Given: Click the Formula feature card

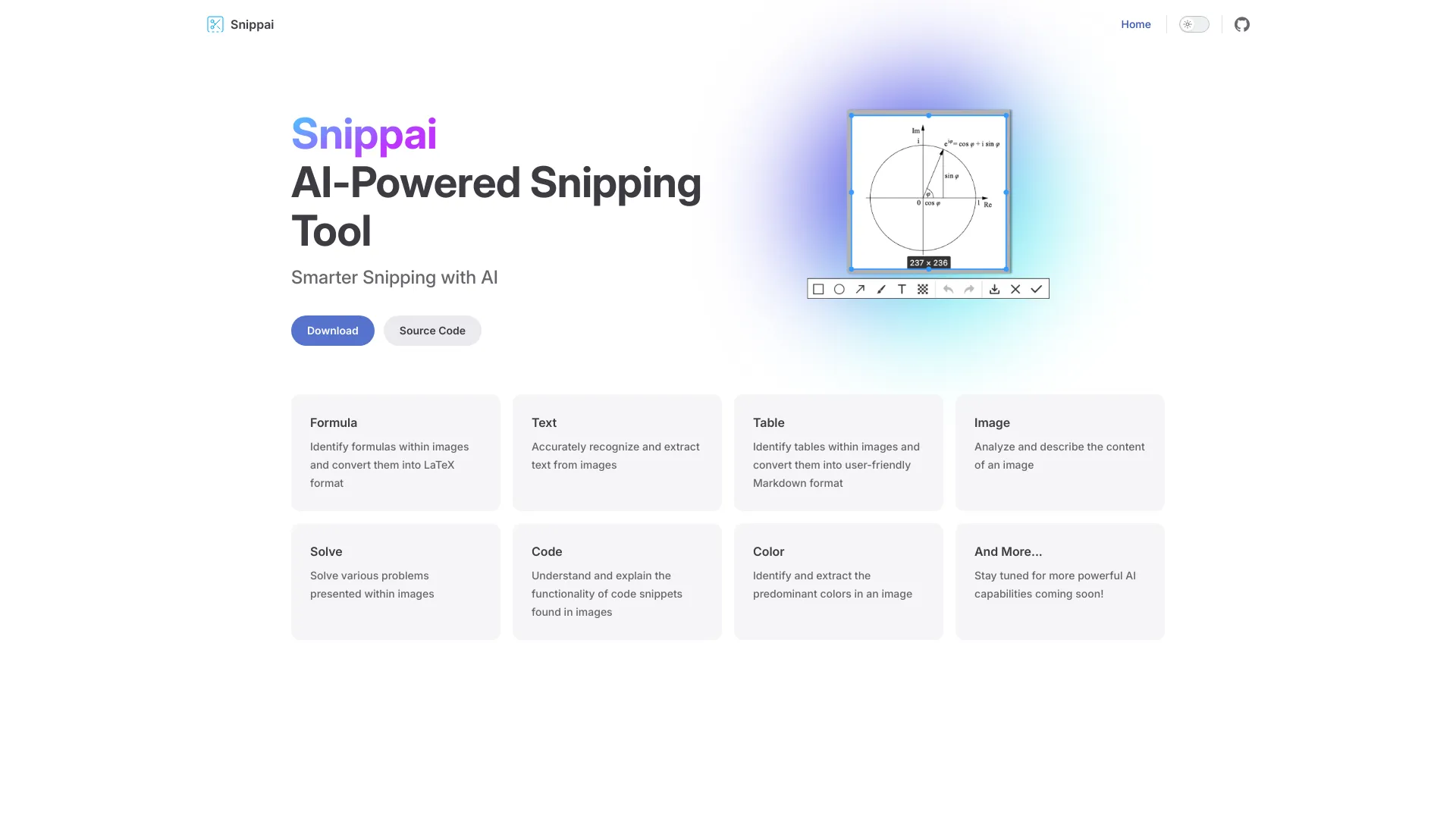Looking at the screenshot, I should coord(395,452).
